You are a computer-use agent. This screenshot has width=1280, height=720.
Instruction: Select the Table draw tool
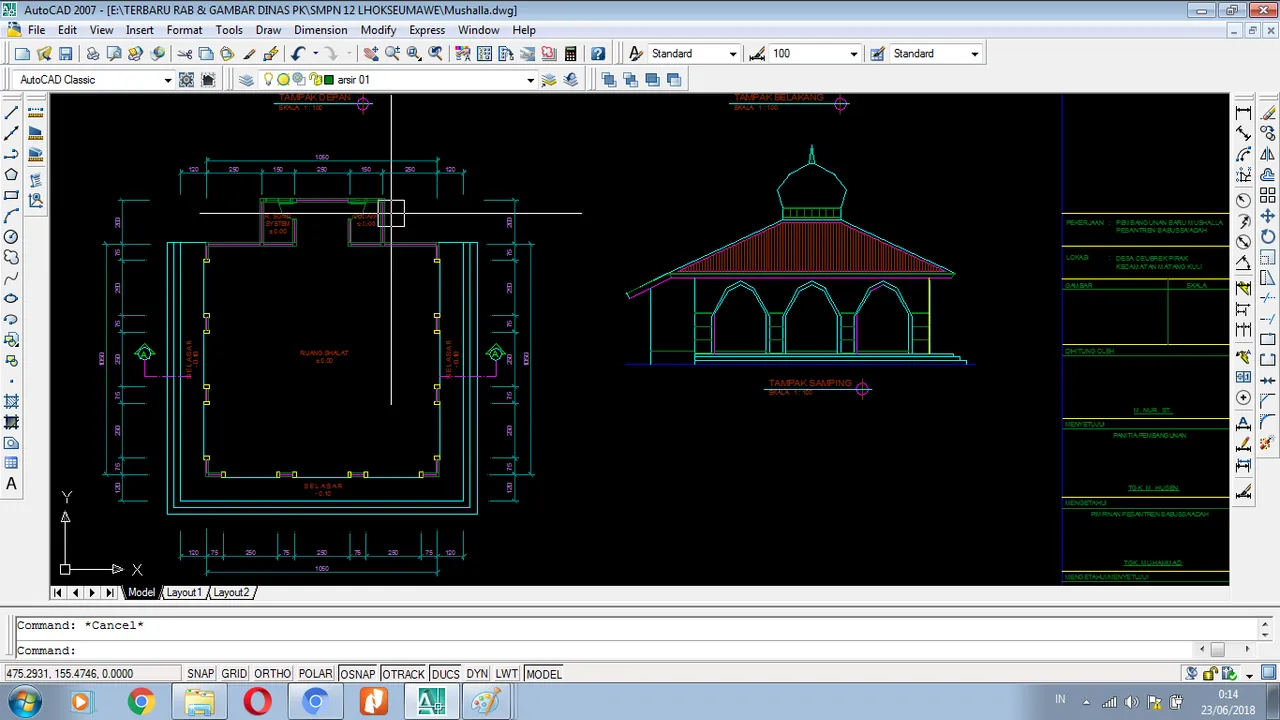12,463
